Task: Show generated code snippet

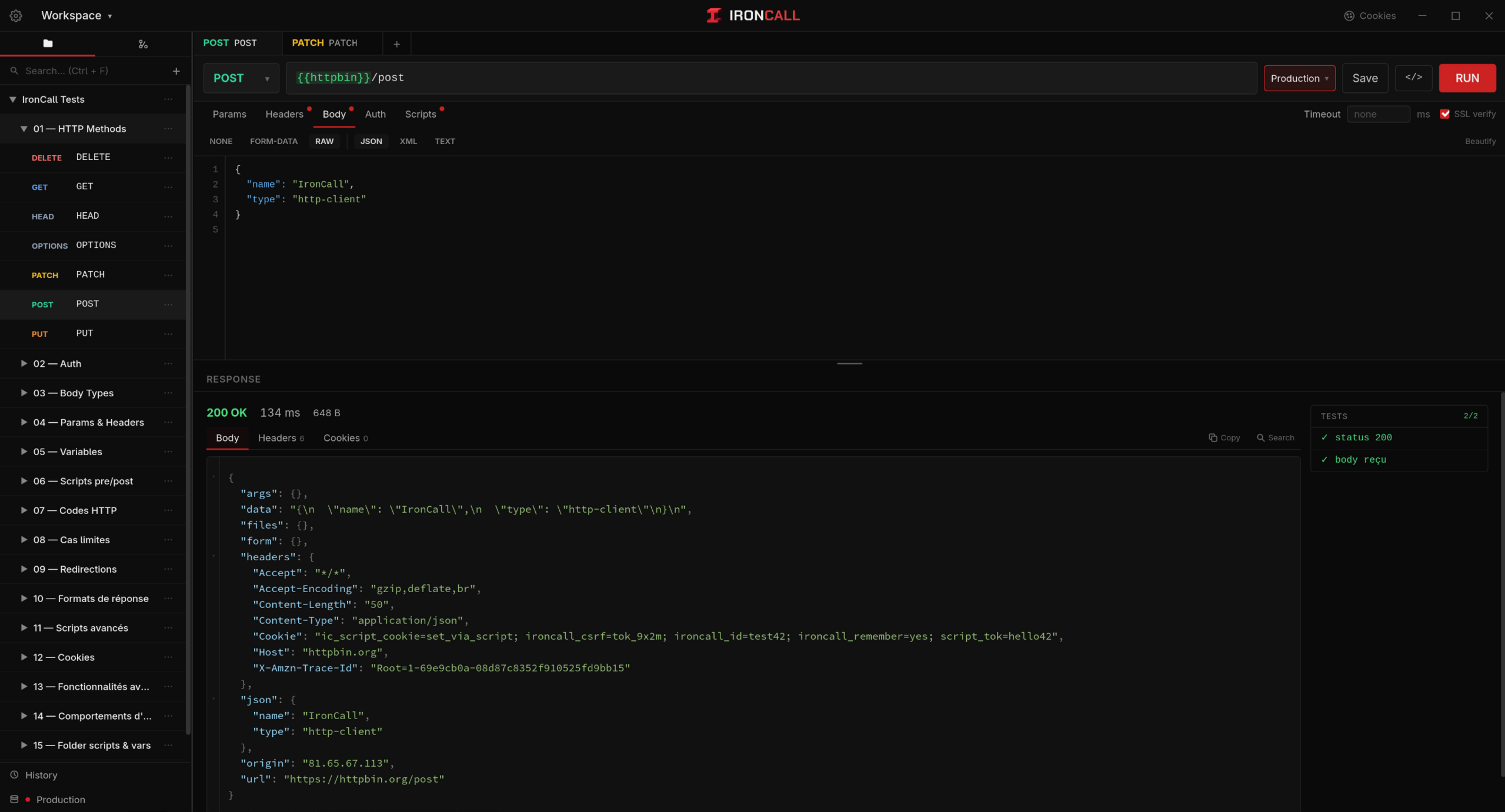Action: click(1414, 78)
